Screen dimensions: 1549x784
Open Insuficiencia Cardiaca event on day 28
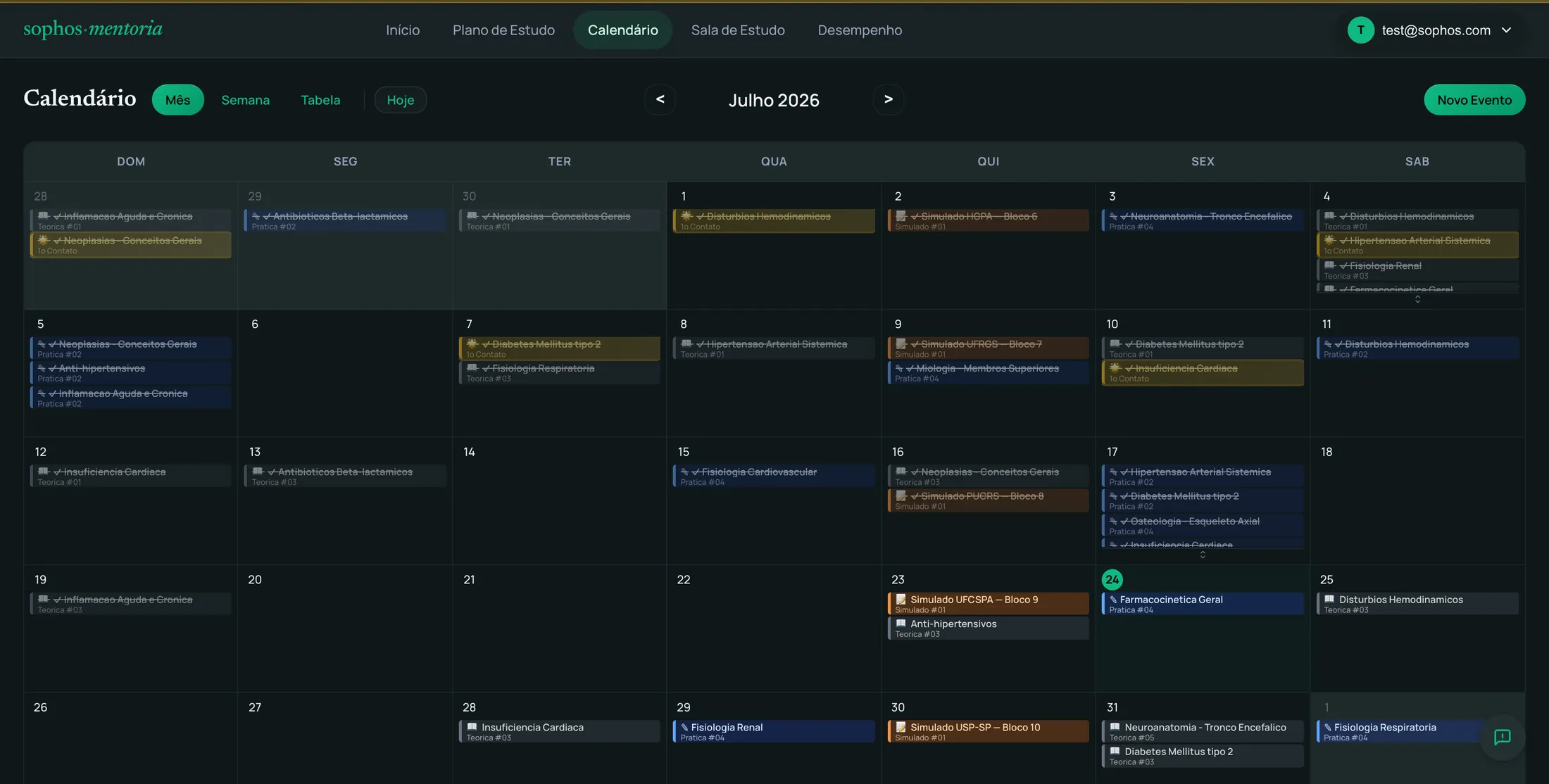(559, 731)
